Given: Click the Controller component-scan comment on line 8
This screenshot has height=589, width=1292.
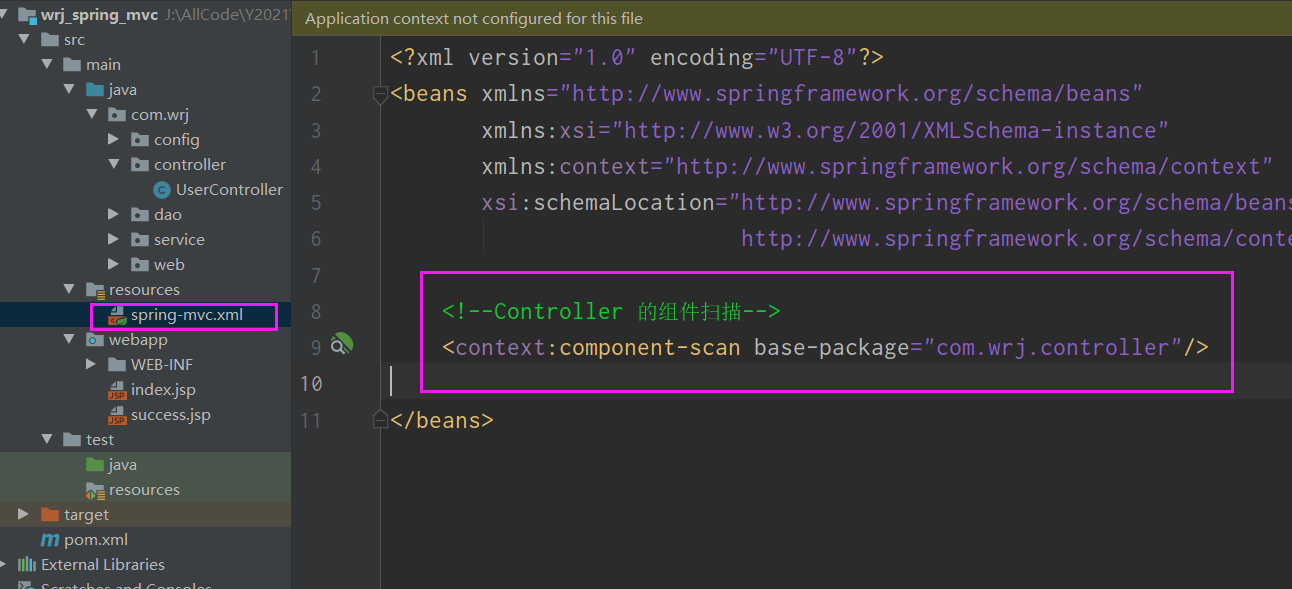Looking at the screenshot, I should 611,311.
